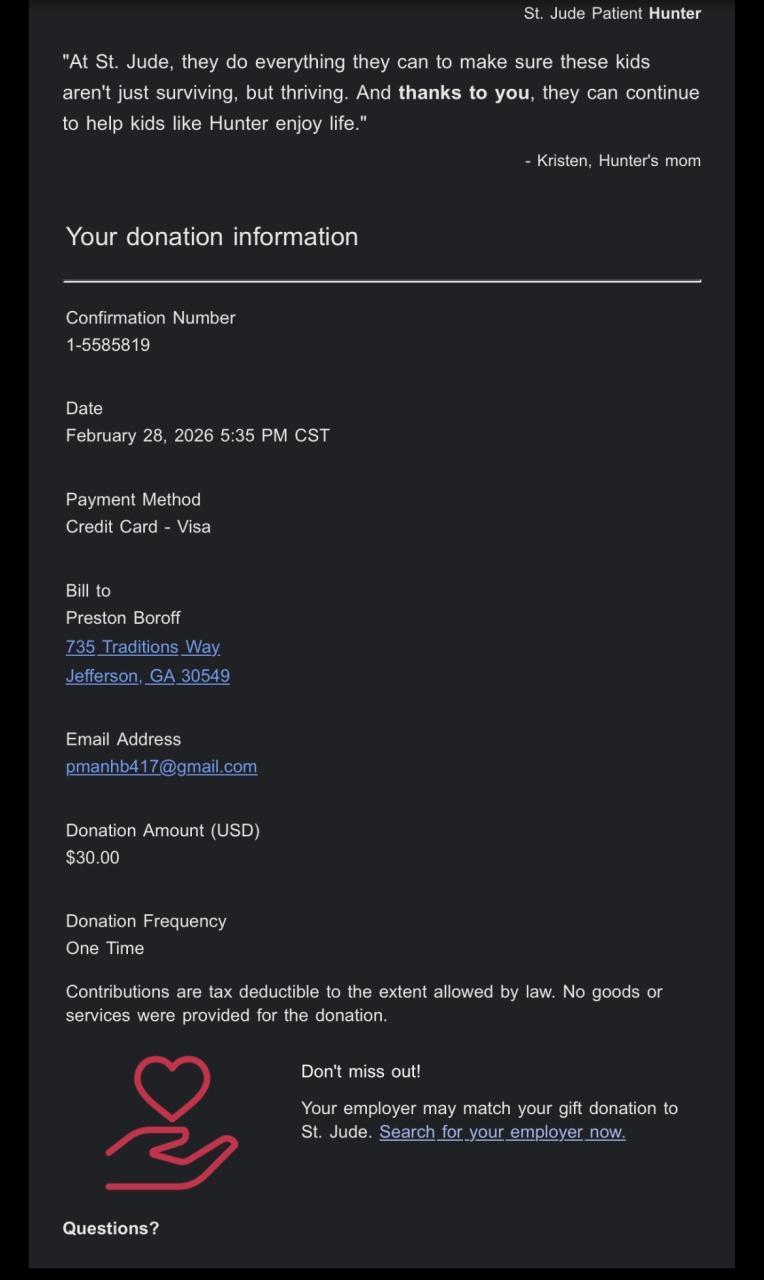The image size is (764, 1280).
Task: Click the tax deductible contributions notice
Action: (x=364, y=1003)
